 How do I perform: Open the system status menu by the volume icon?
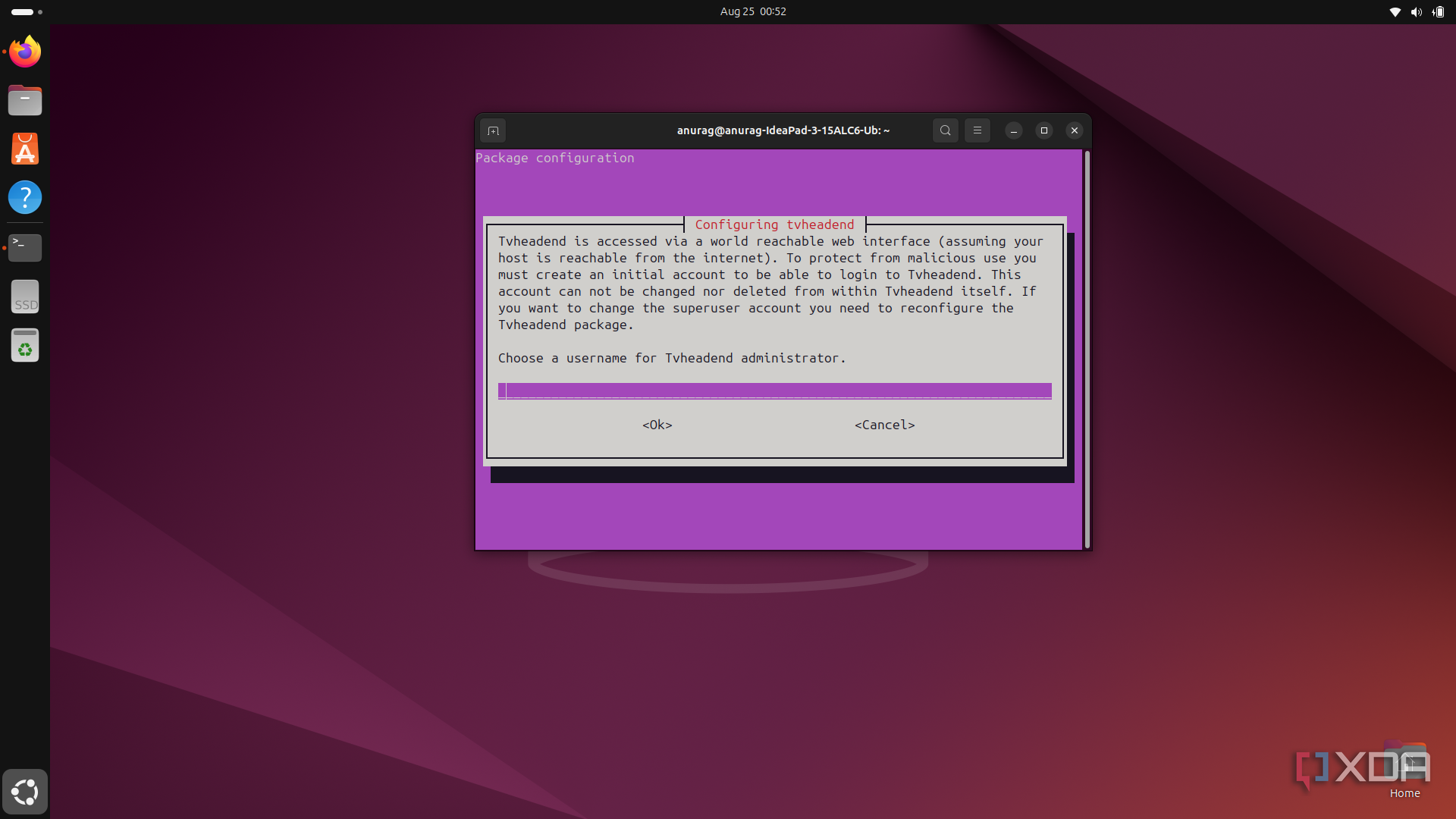point(1416,11)
